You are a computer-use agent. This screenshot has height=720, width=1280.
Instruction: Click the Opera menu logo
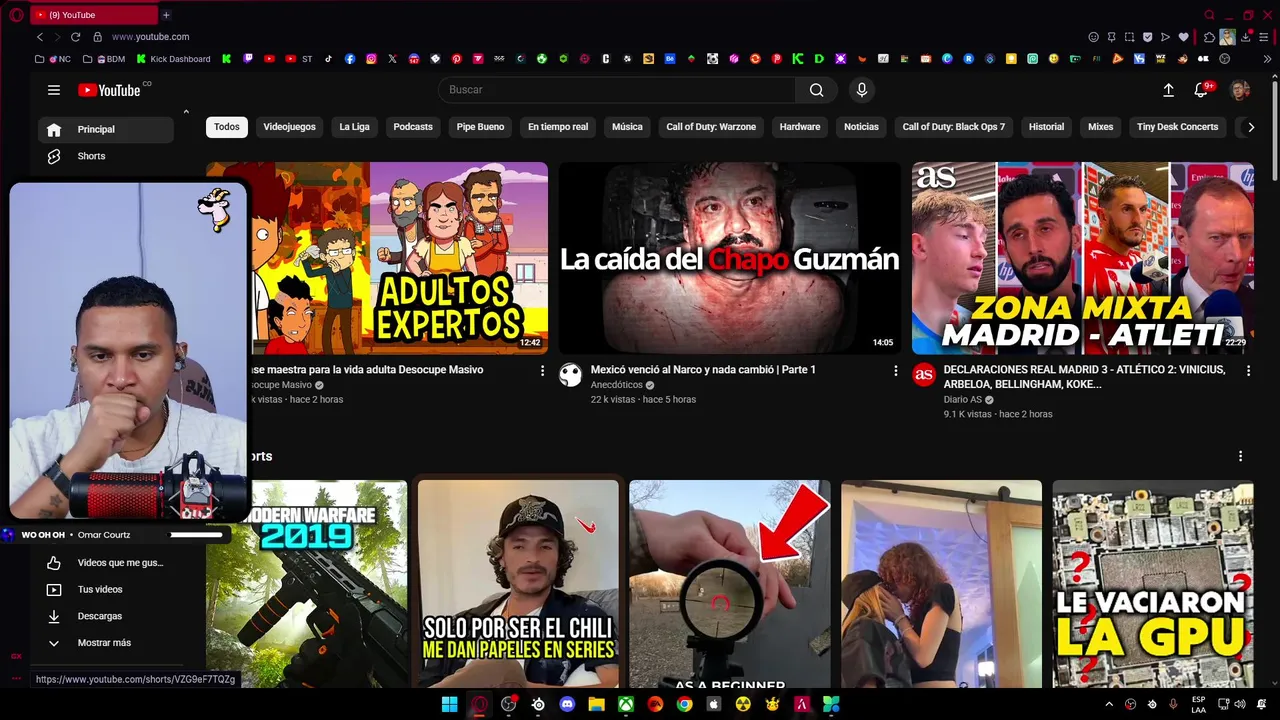point(16,15)
